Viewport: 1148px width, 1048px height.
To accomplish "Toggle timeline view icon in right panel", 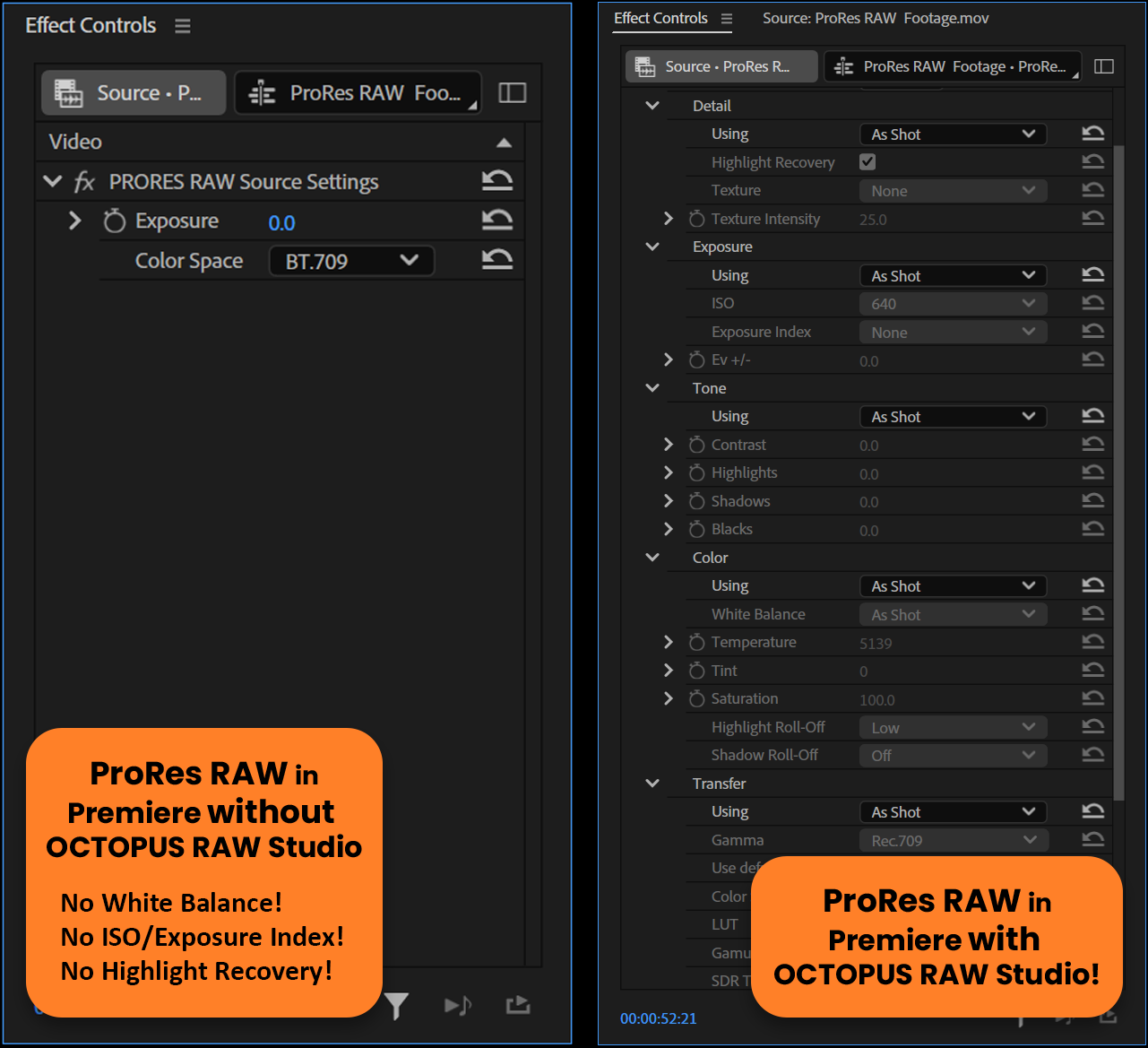I will pyautogui.click(x=1104, y=66).
